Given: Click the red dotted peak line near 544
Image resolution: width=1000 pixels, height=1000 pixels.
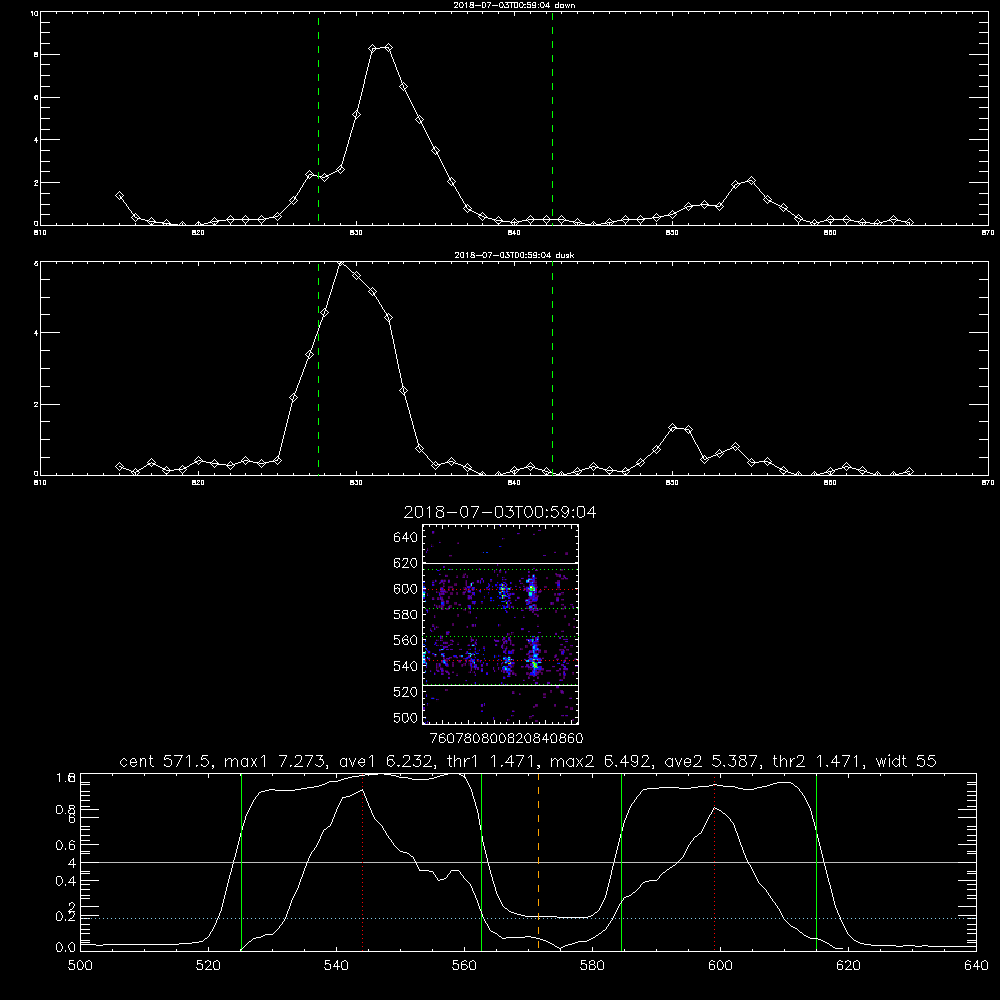Looking at the screenshot, I should (362, 862).
